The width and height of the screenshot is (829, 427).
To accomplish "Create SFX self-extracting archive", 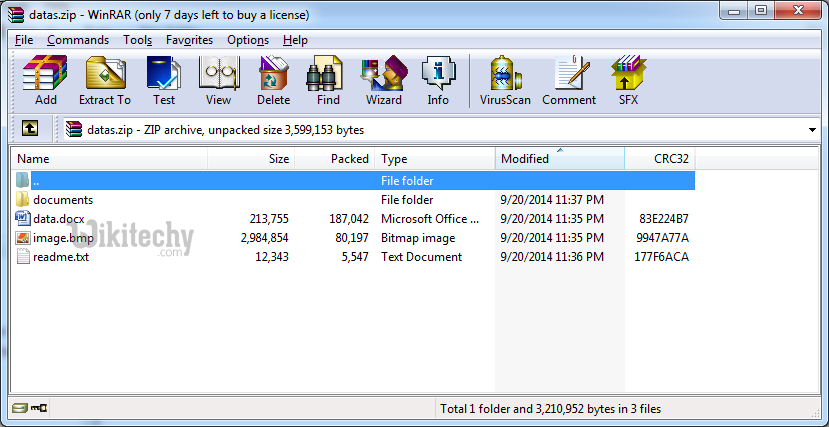I will pyautogui.click(x=628, y=80).
